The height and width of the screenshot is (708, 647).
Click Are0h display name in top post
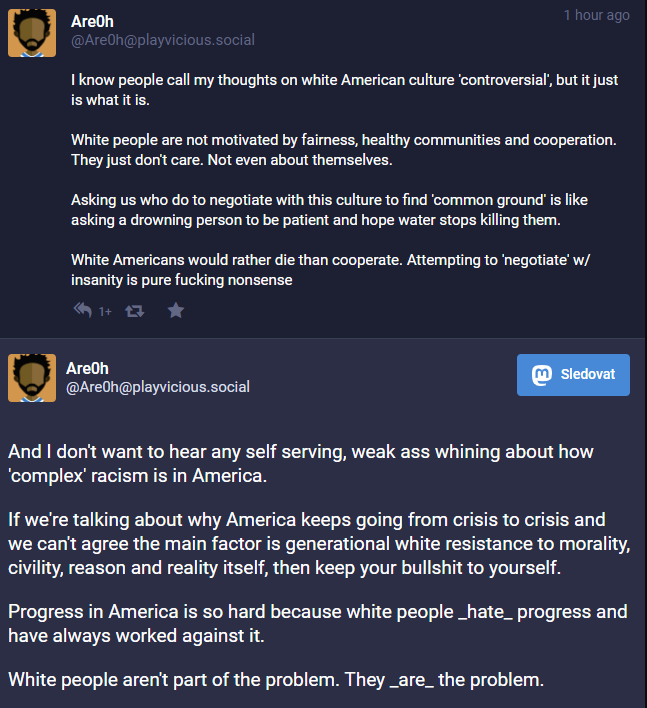click(x=92, y=21)
